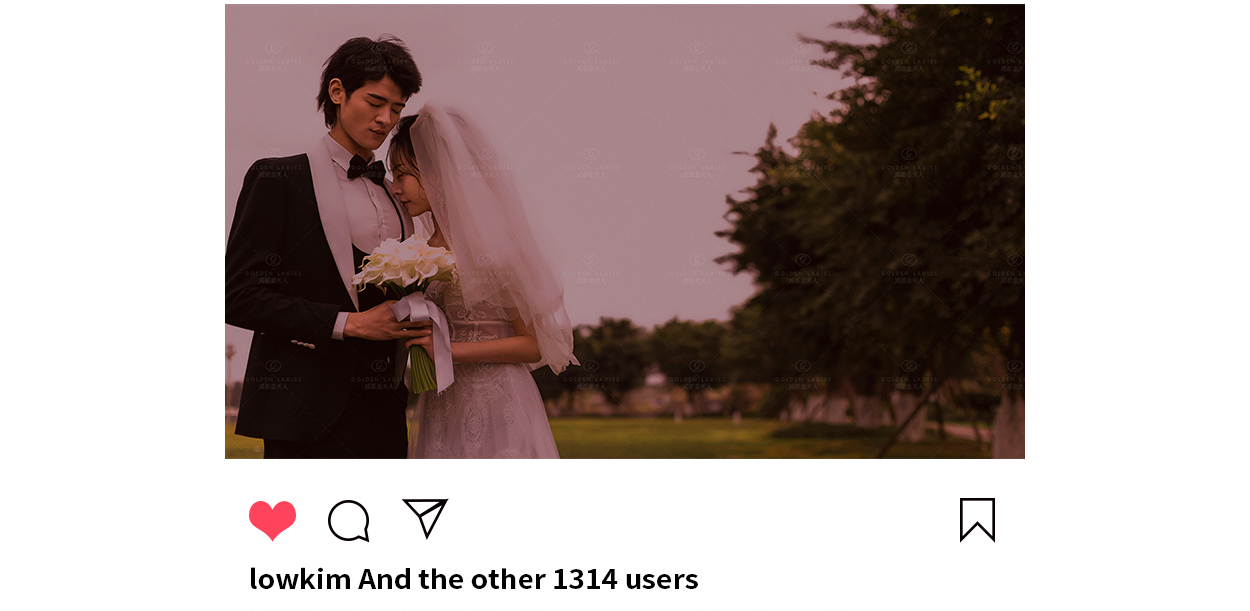Share the post using the paper plane icon
The height and width of the screenshot is (611, 1250).
(x=425, y=518)
